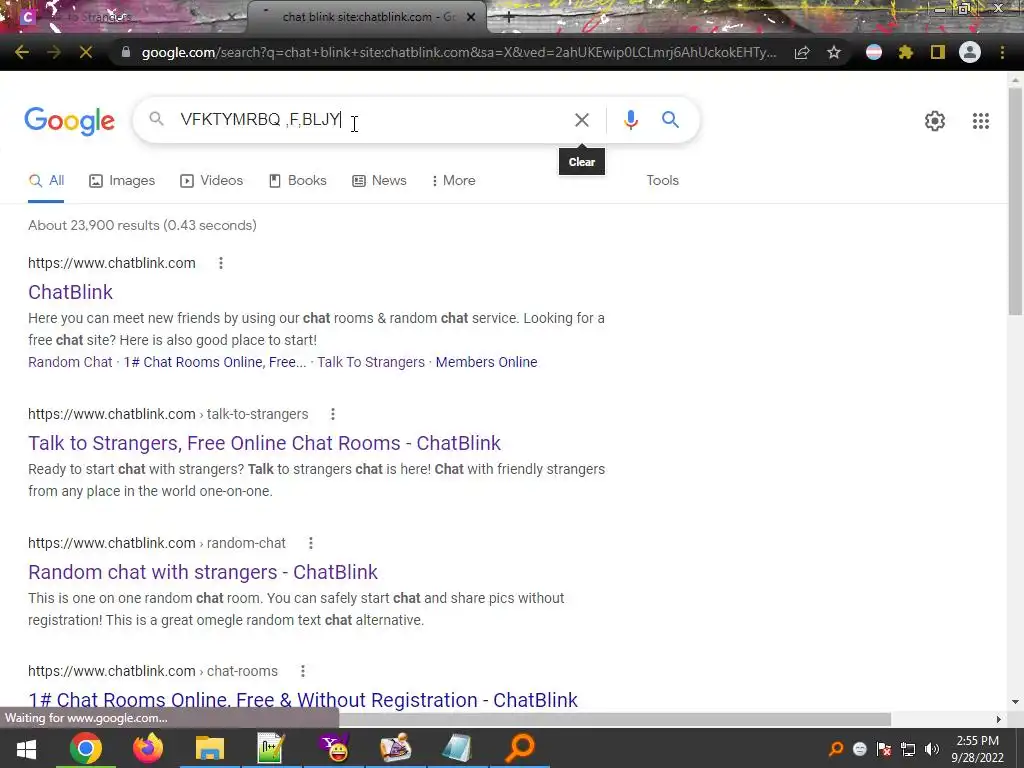
Task: Click the browser back arrow
Action: 22,52
